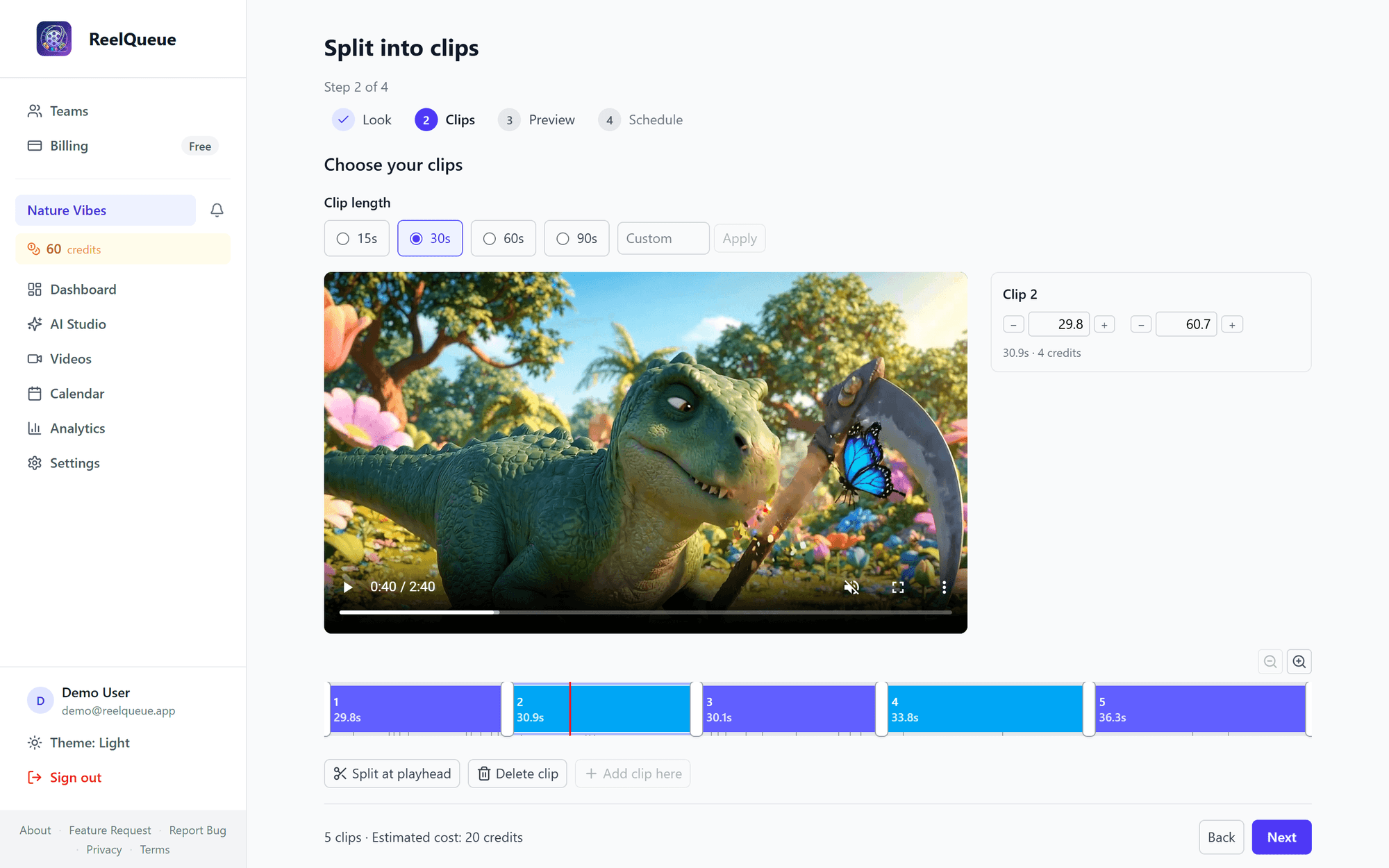Increase Clip 2 end time

coord(1232,324)
